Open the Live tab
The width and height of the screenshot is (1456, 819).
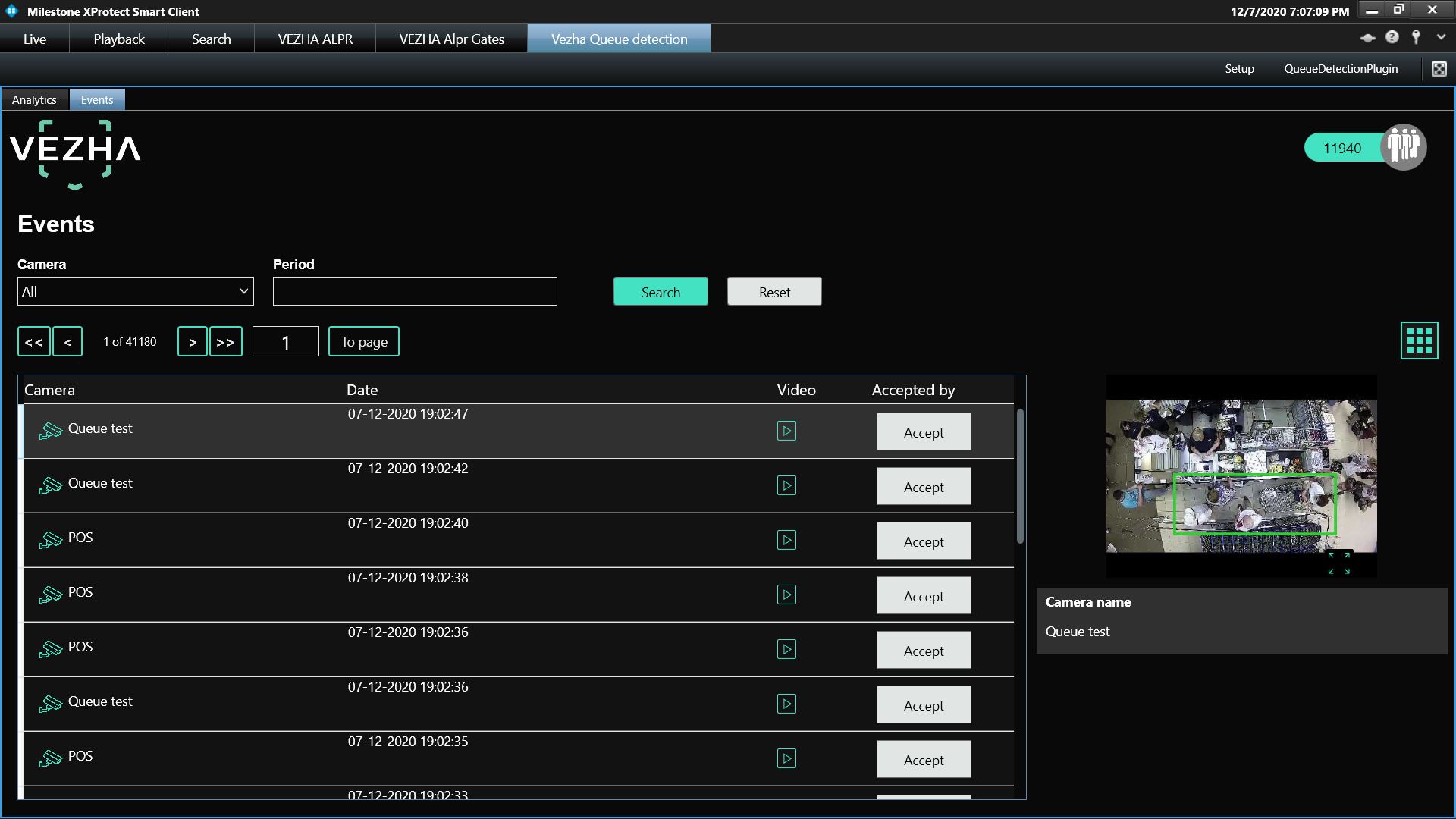tap(35, 39)
